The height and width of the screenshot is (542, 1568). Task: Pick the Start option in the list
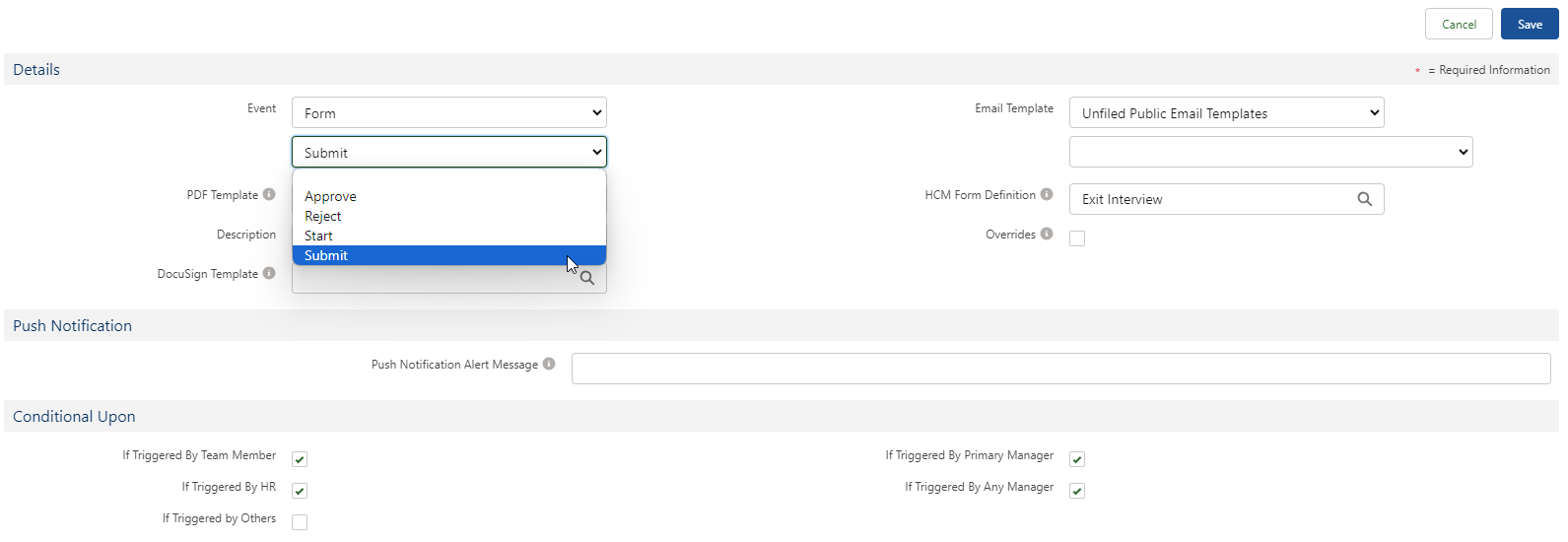pos(318,237)
